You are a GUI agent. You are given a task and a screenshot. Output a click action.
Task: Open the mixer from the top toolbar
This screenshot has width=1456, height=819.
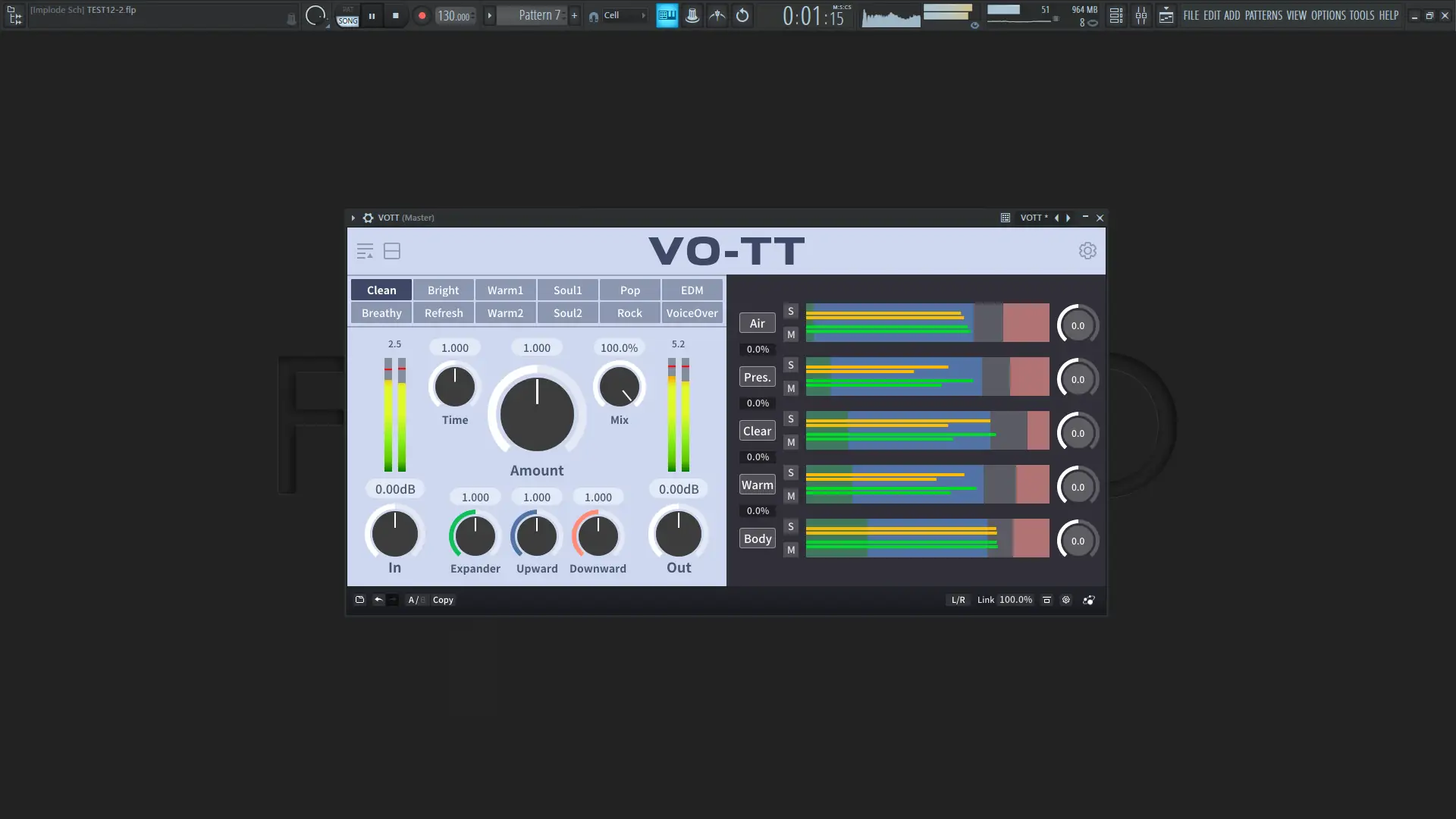click(1141, 15)
